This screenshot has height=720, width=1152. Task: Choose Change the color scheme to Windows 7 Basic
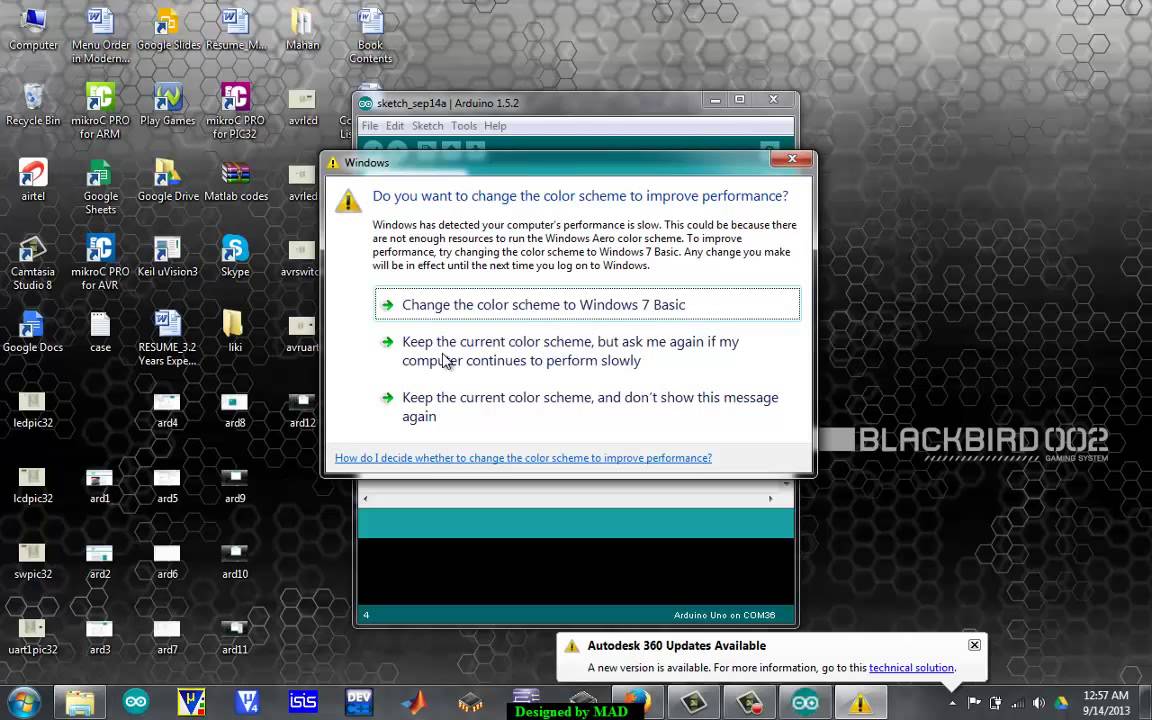point(587,304)
